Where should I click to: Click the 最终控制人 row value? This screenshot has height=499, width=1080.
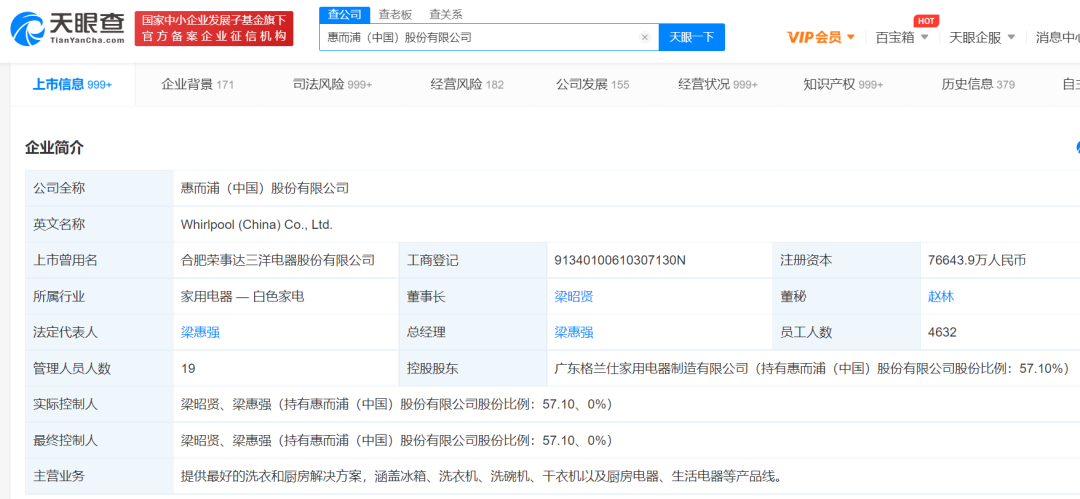coord(397,440)
